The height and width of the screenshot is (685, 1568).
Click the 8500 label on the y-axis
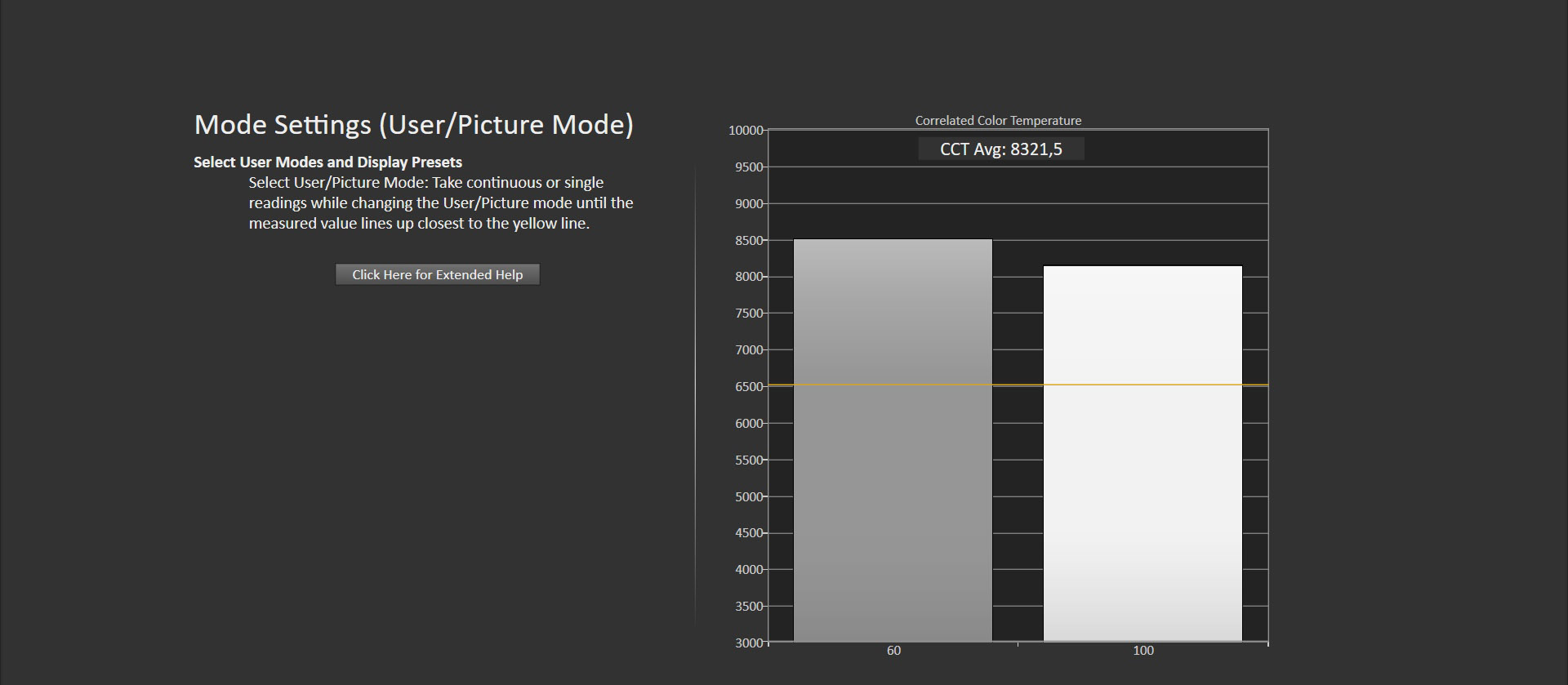pos(748,241)
